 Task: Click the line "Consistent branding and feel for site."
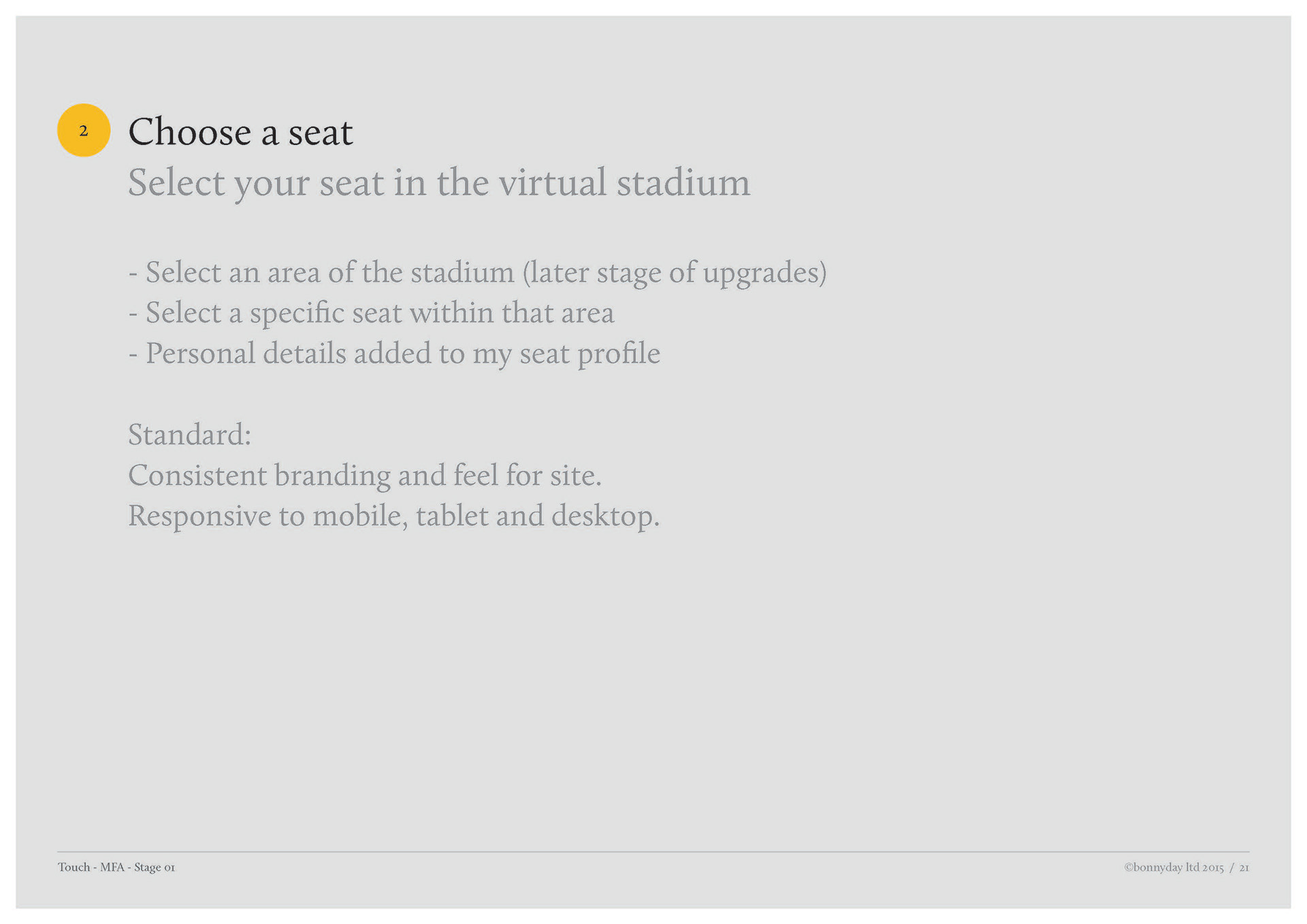point(365,475)
